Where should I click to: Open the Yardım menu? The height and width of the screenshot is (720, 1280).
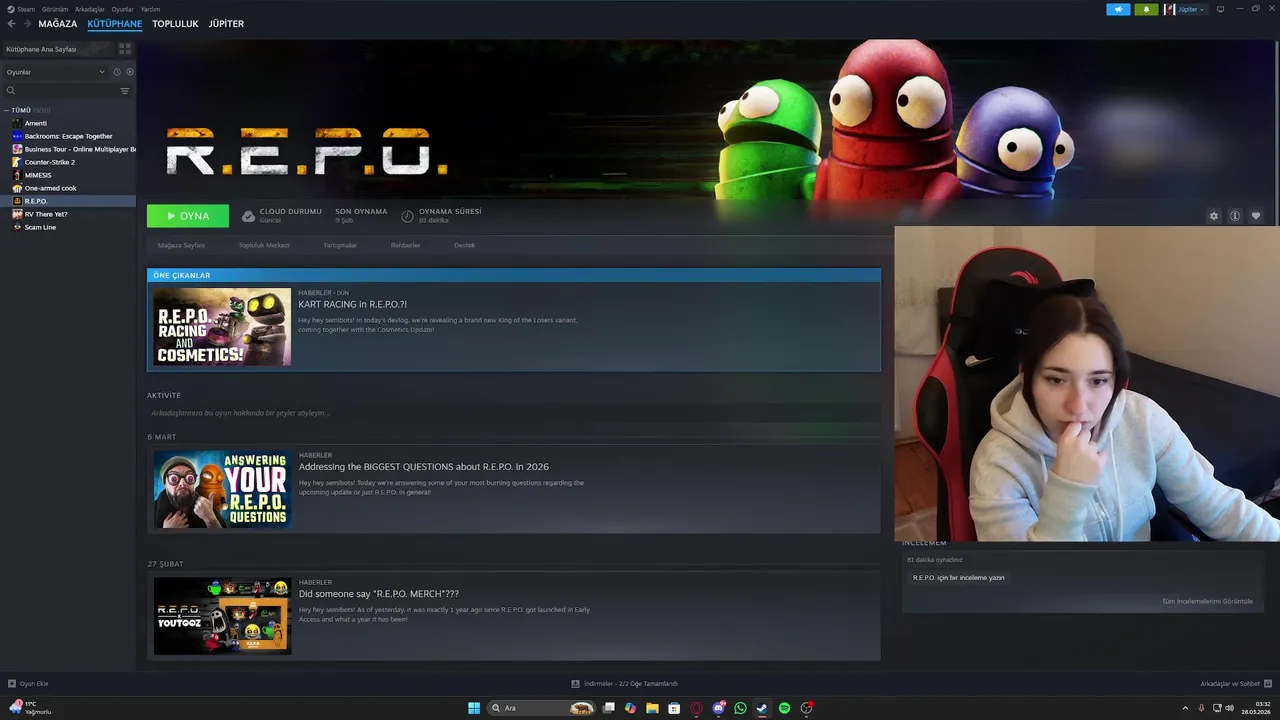tap(150, 9)
